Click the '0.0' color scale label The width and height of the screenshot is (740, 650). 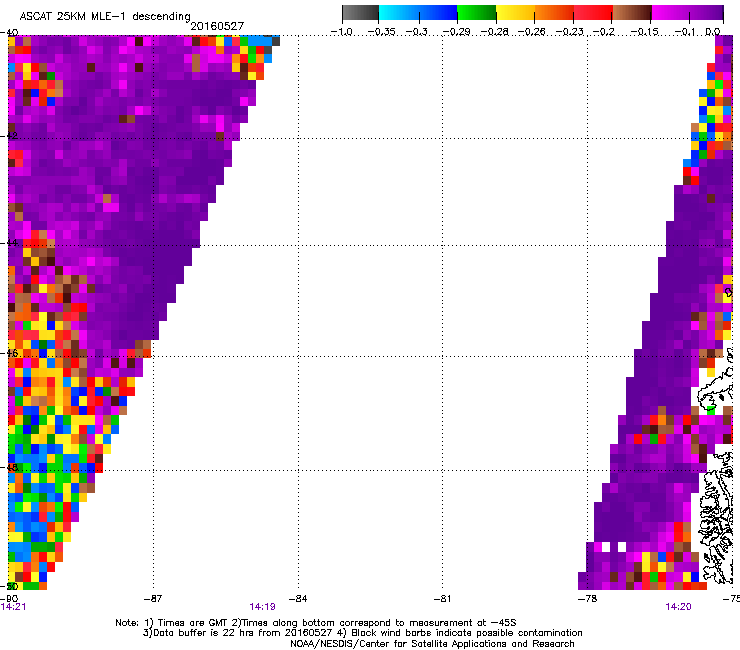pyautogui.click(x=713, y=32)
